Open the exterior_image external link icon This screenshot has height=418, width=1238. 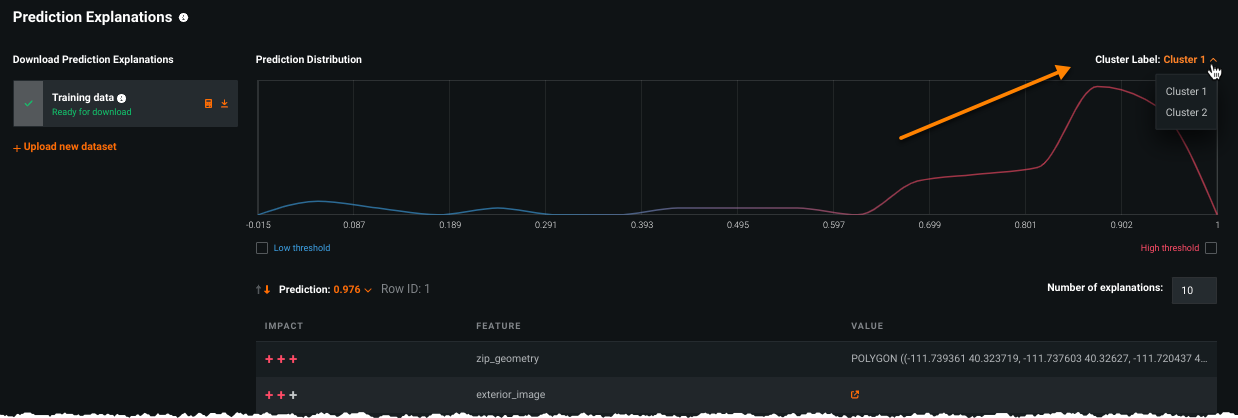point(854,394)
